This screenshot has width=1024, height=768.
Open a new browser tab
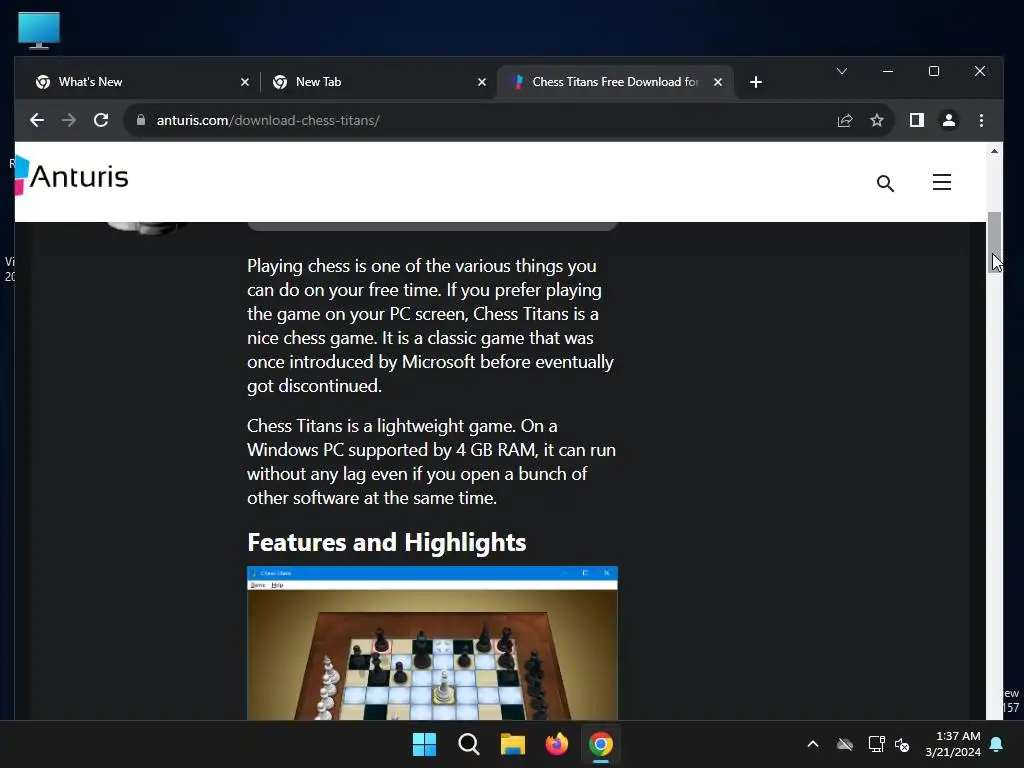(x=756, y=82)
